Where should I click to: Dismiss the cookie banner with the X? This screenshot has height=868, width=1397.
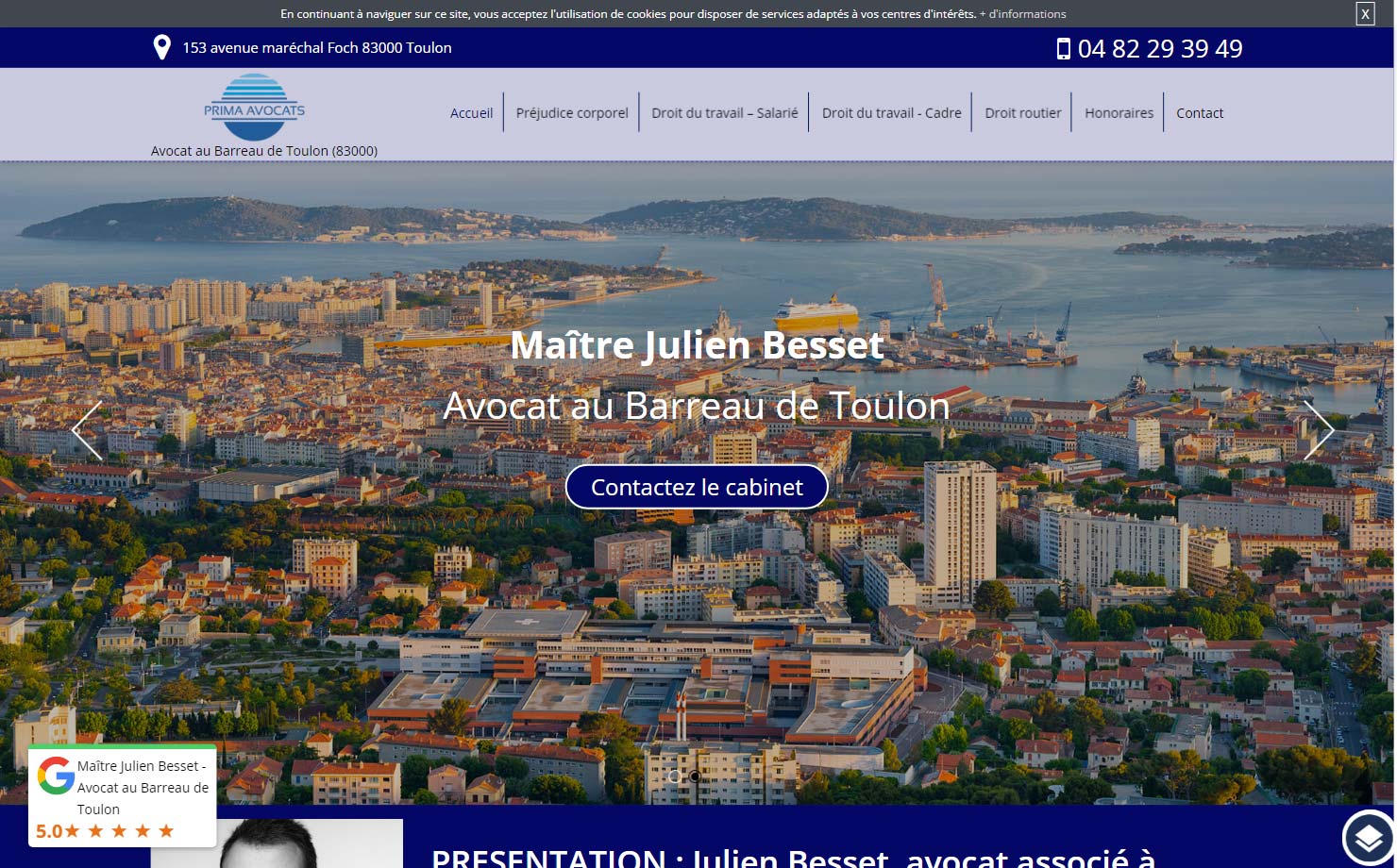tap(1365, 13)
